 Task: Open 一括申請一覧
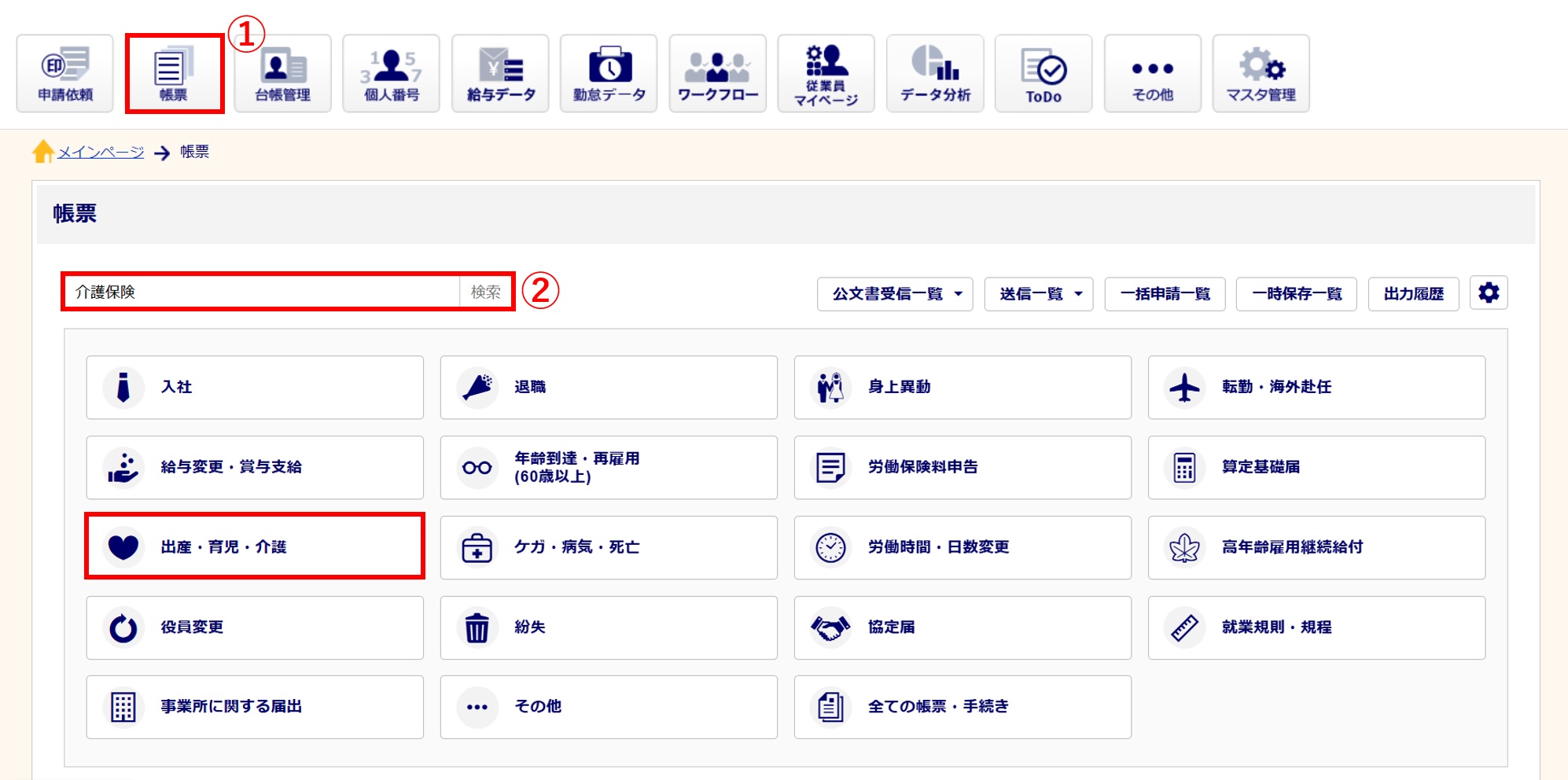coord(1165,294)
